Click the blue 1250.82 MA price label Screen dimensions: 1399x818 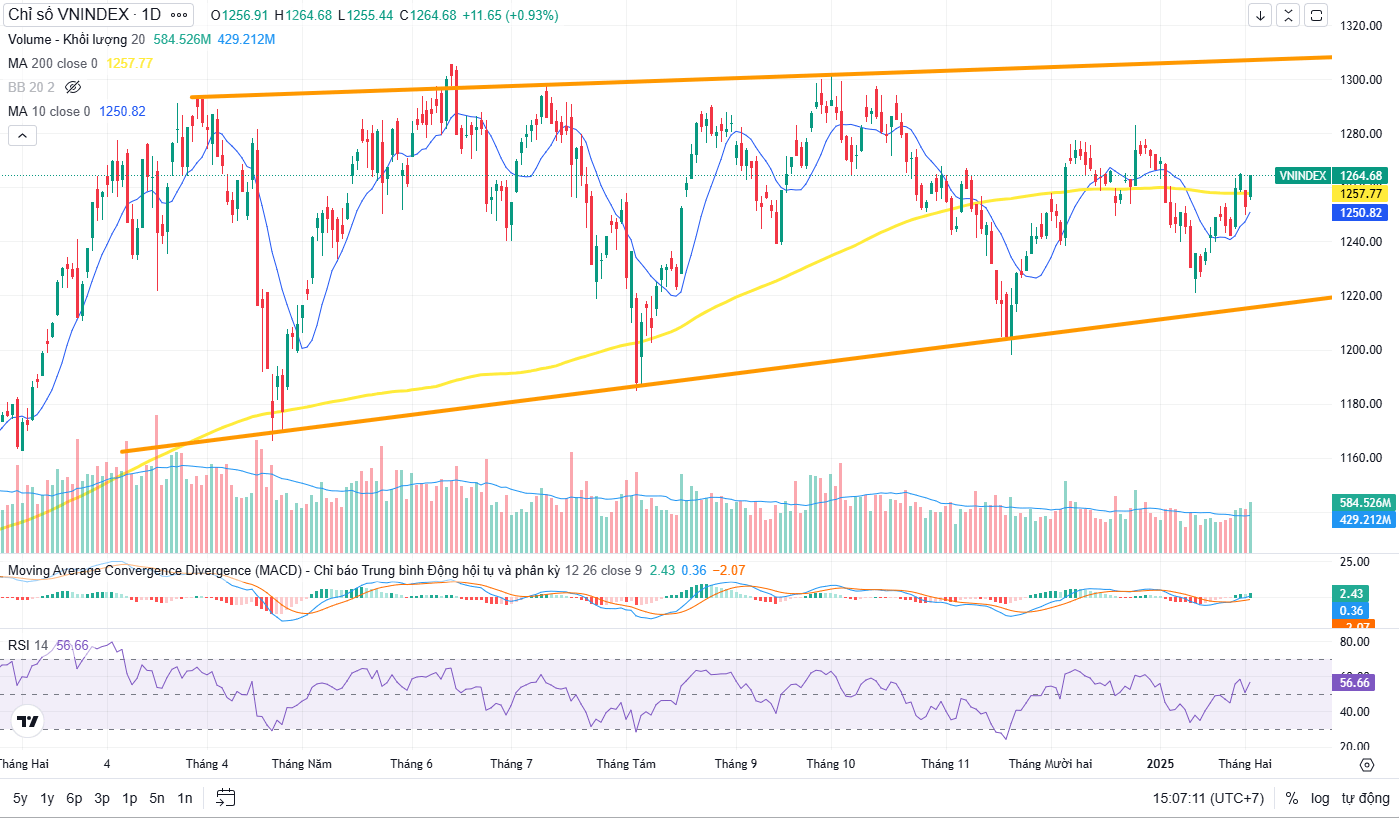point(1361,212)
